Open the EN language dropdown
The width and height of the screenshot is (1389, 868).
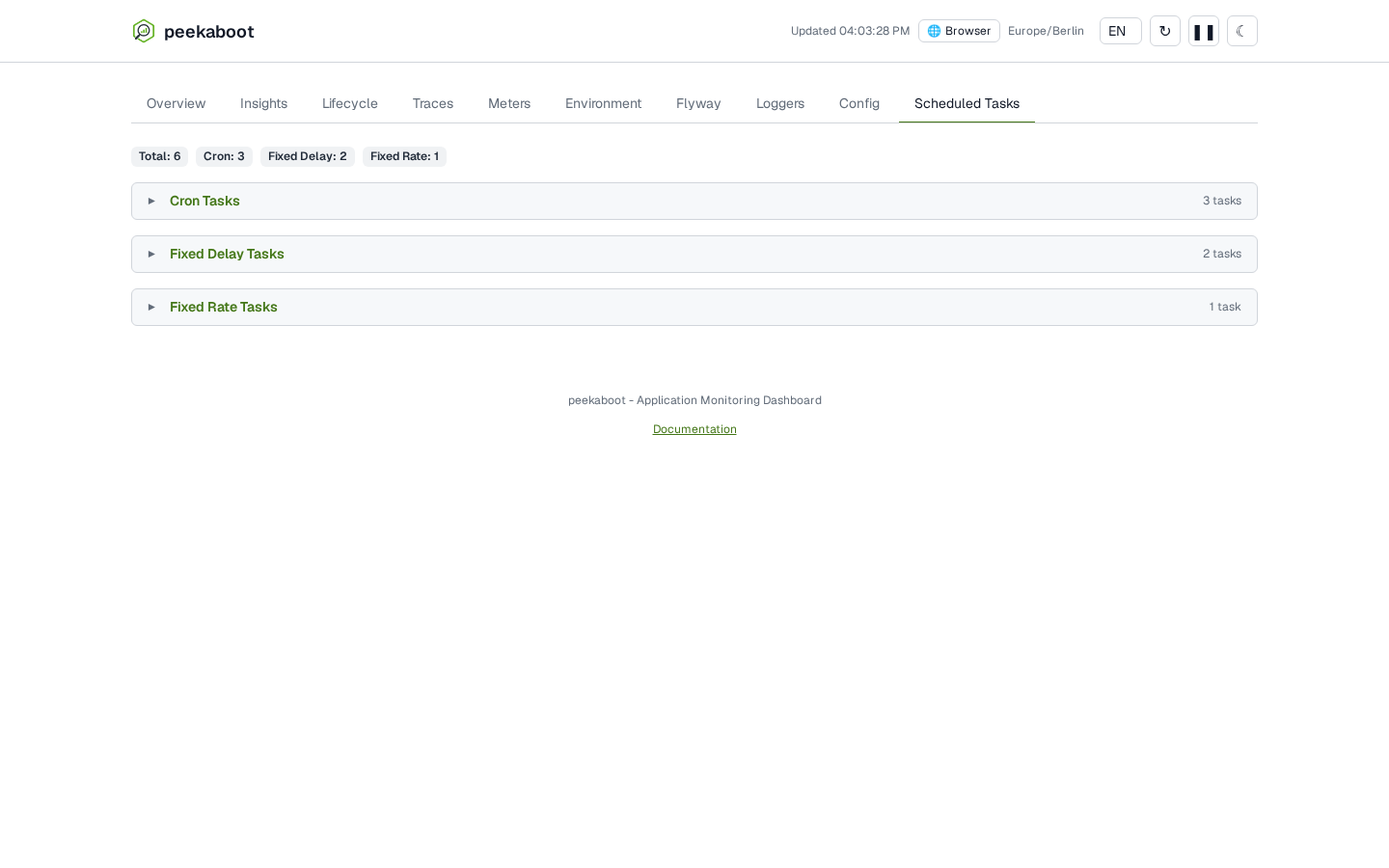[1121, 31]
